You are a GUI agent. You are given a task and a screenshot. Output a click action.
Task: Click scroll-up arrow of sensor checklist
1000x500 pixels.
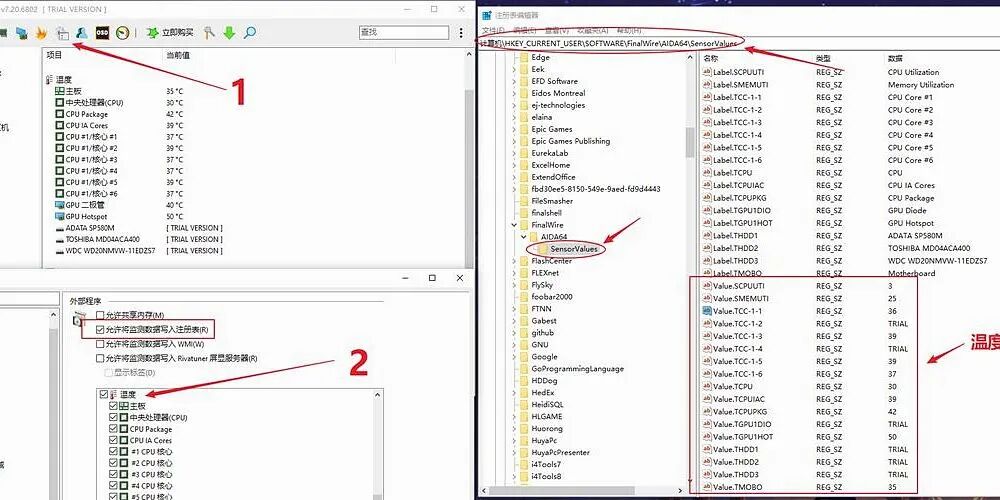[378, 395]
